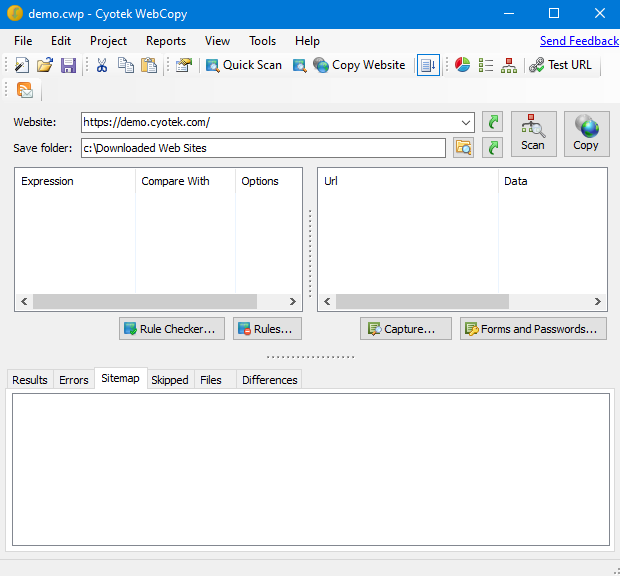620x576 pixels.
Task: Click the Capture... button
Action: tap(406, 329)
